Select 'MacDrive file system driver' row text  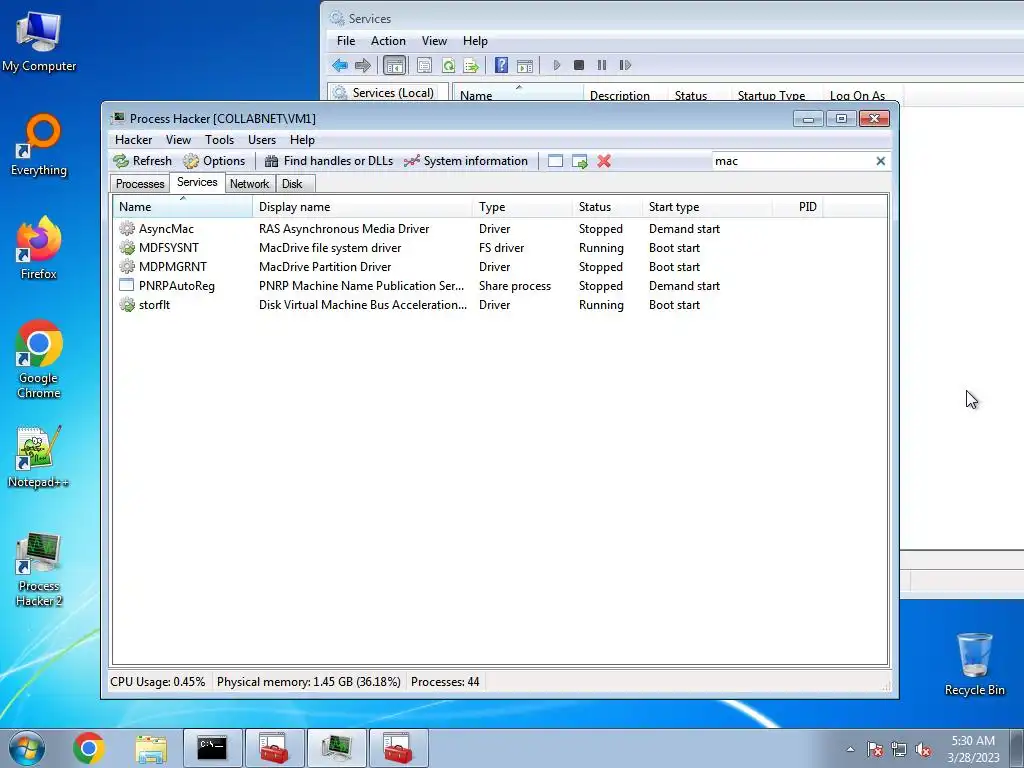coord(330,248)
